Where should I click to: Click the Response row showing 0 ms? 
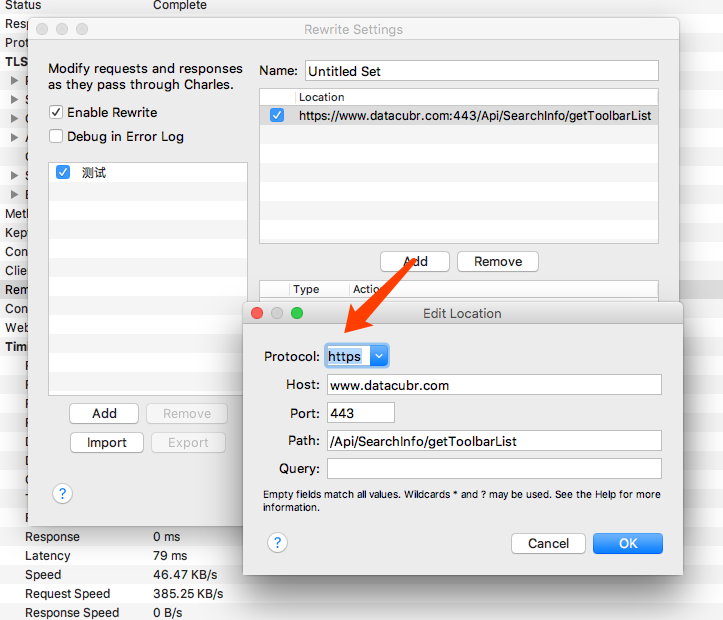tap(120, 537)
